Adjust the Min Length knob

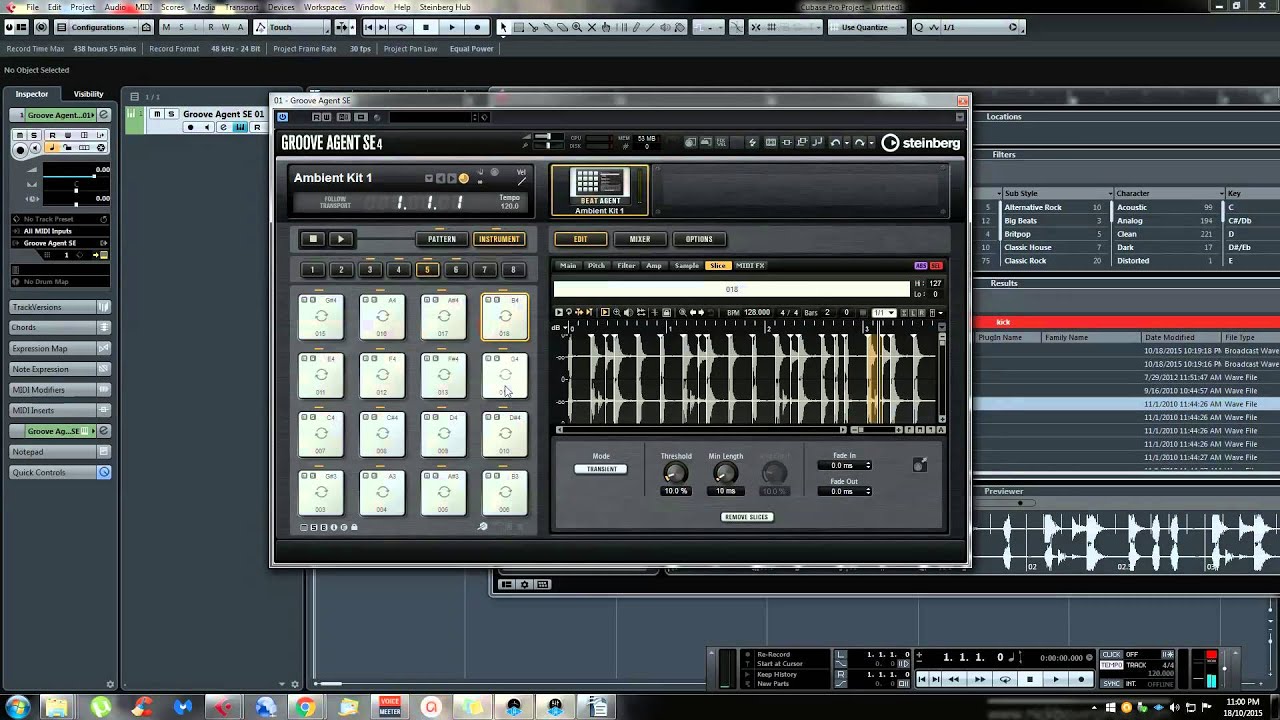point(725,474)
